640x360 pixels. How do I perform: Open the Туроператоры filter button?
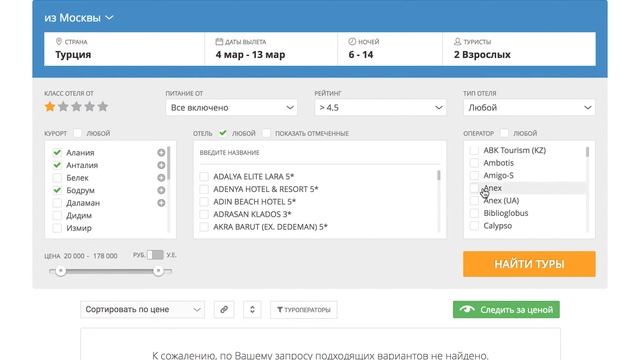304,309
